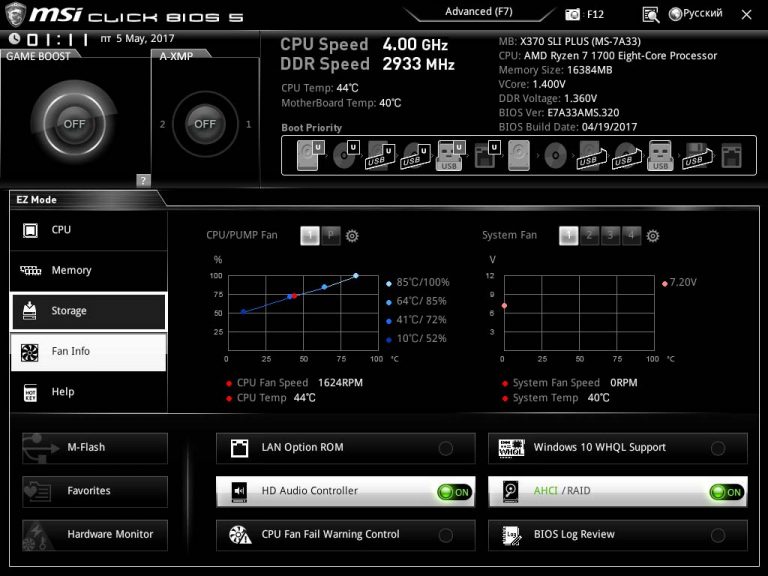Select pump fan P in CPU/PUMP Fan
Image resolution: width=768 pixels, height=576 pixels.
[x=331, y=236]
